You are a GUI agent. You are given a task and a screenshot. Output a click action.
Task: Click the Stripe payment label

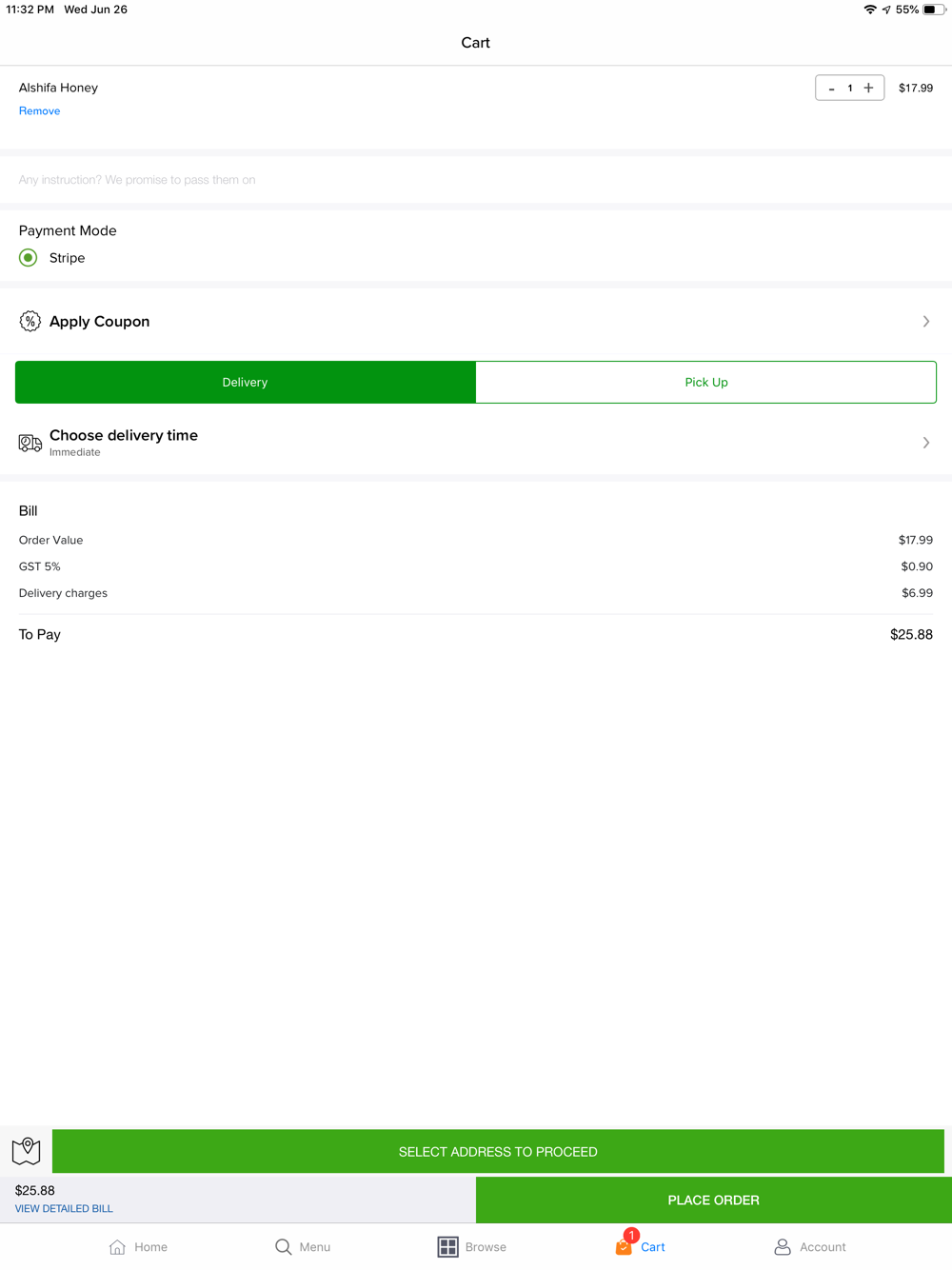click(68, 258)
